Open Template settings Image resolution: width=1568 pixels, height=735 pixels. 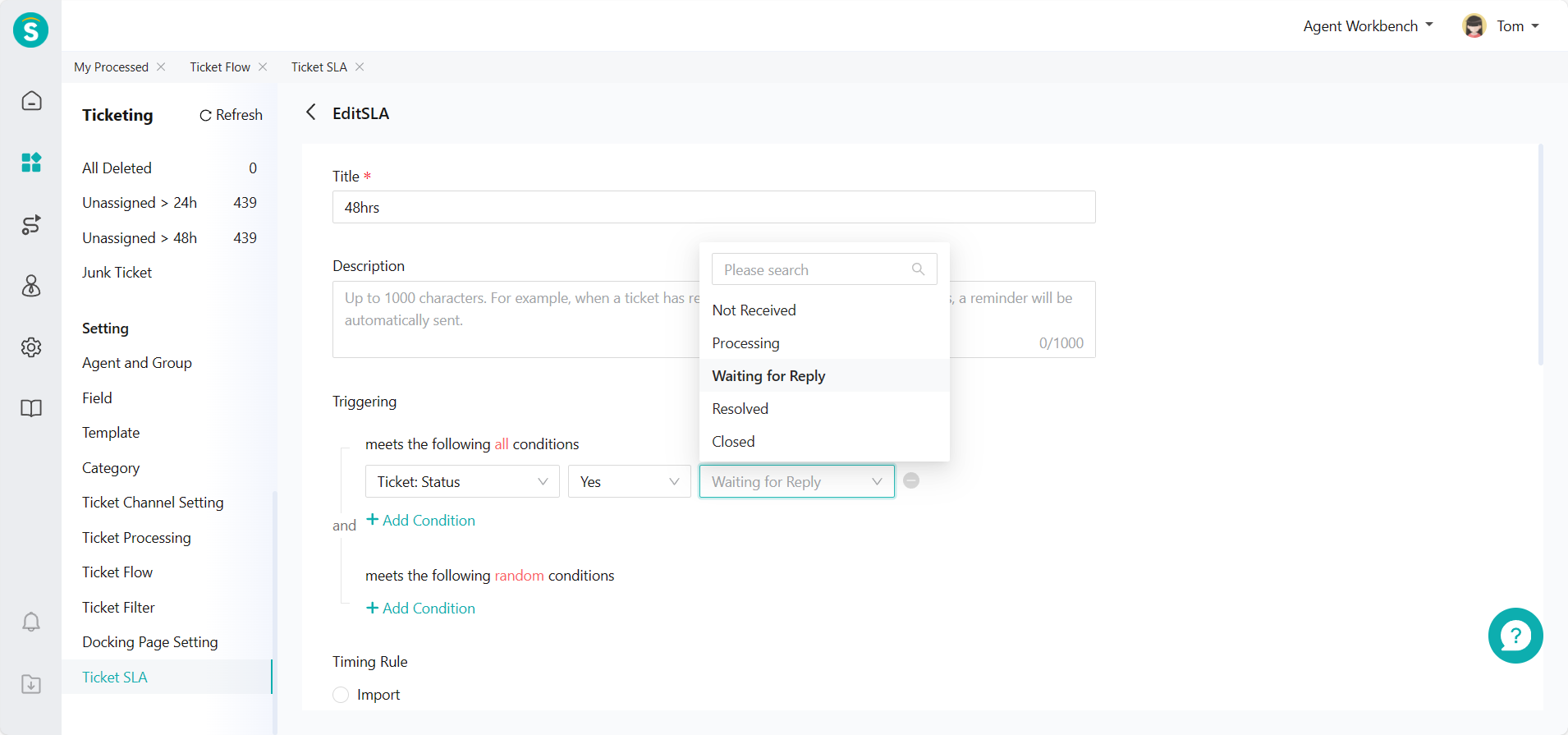[x=111, y=433]
